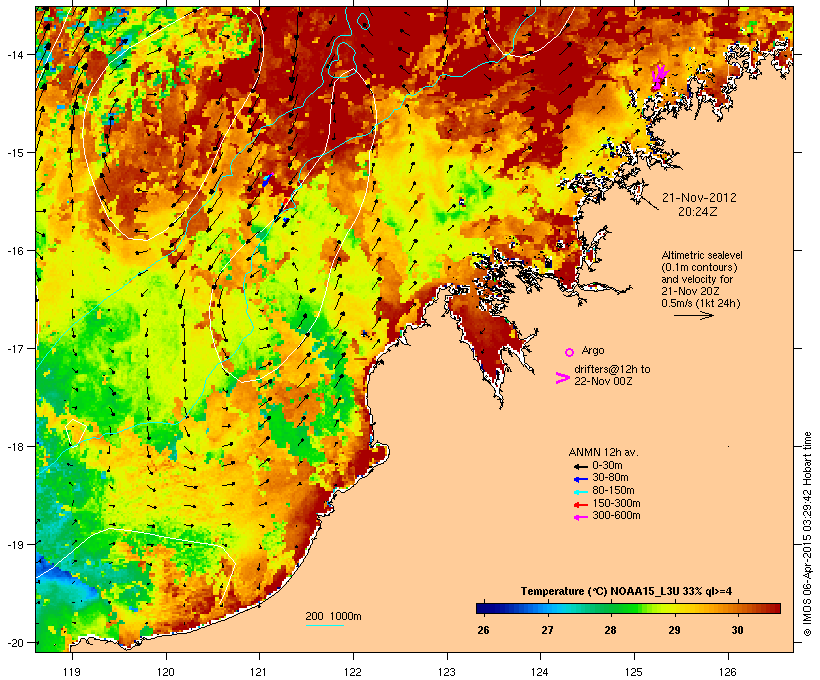This screenshot has height=680, width=820.
Task: Click the Altimetric sealevel text
Action: (702, 255)
